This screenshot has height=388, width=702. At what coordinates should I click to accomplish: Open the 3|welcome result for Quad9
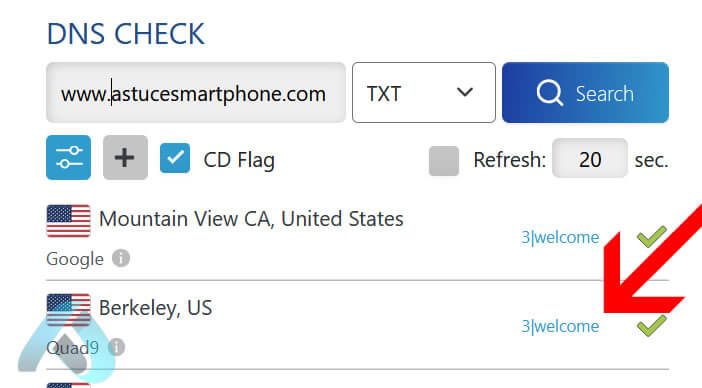[560, 326]
